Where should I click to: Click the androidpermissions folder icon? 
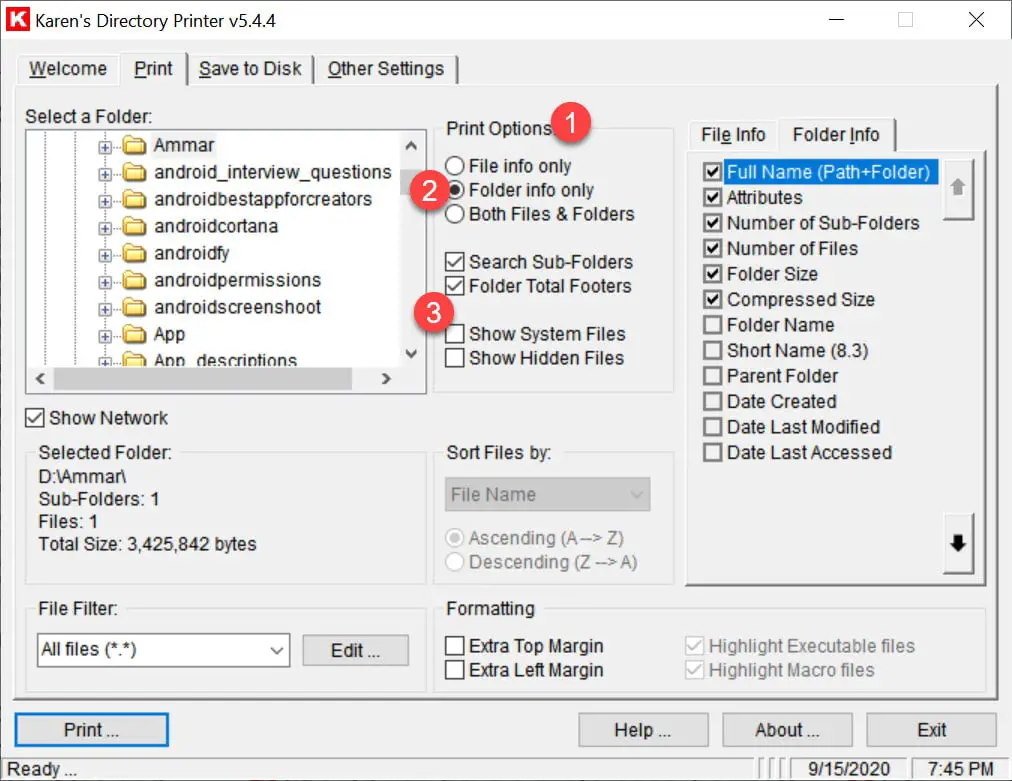coord(134,281)
